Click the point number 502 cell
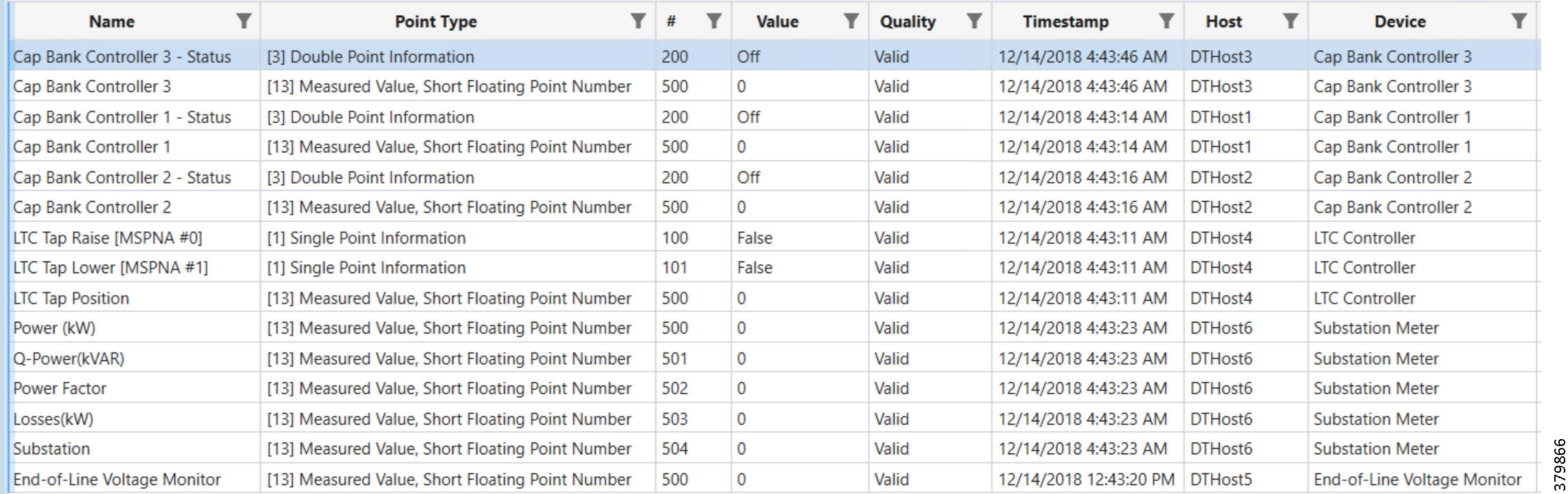This screenshot has height=494, width=1568. [x=674, y=388]
